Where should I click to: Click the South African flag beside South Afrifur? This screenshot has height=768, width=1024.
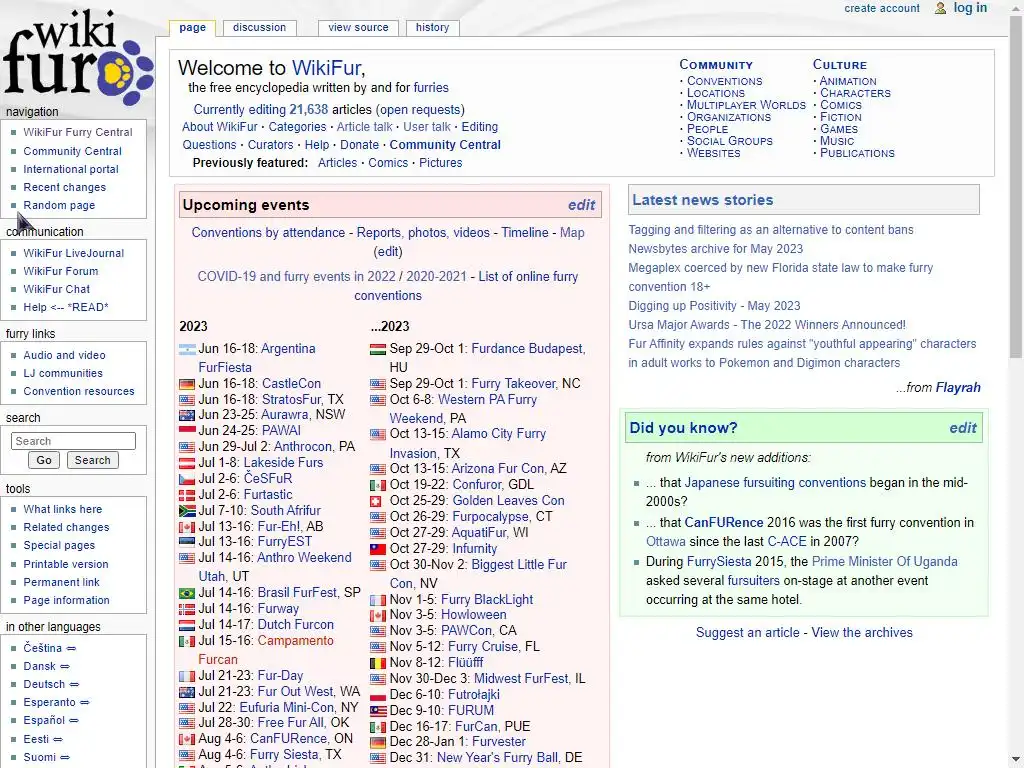187,511
